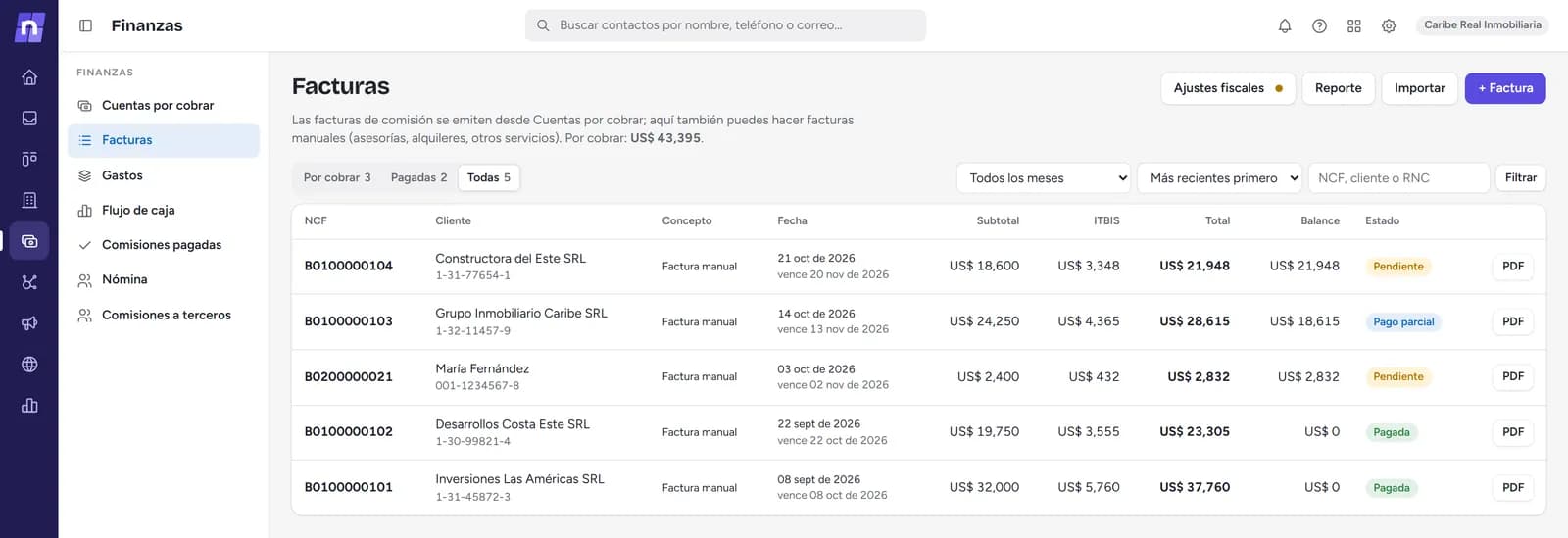Click the Pago parcial status badge
Screen dimensions: 1568x538
[1403, 321]
